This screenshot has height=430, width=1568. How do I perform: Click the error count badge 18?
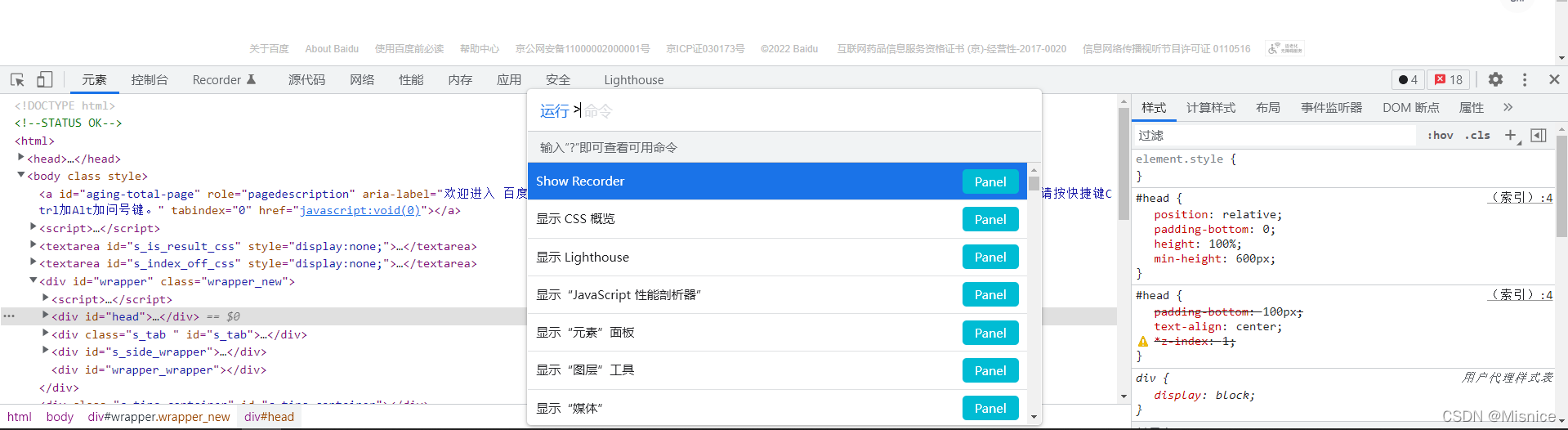click(x=1449, y=79)
